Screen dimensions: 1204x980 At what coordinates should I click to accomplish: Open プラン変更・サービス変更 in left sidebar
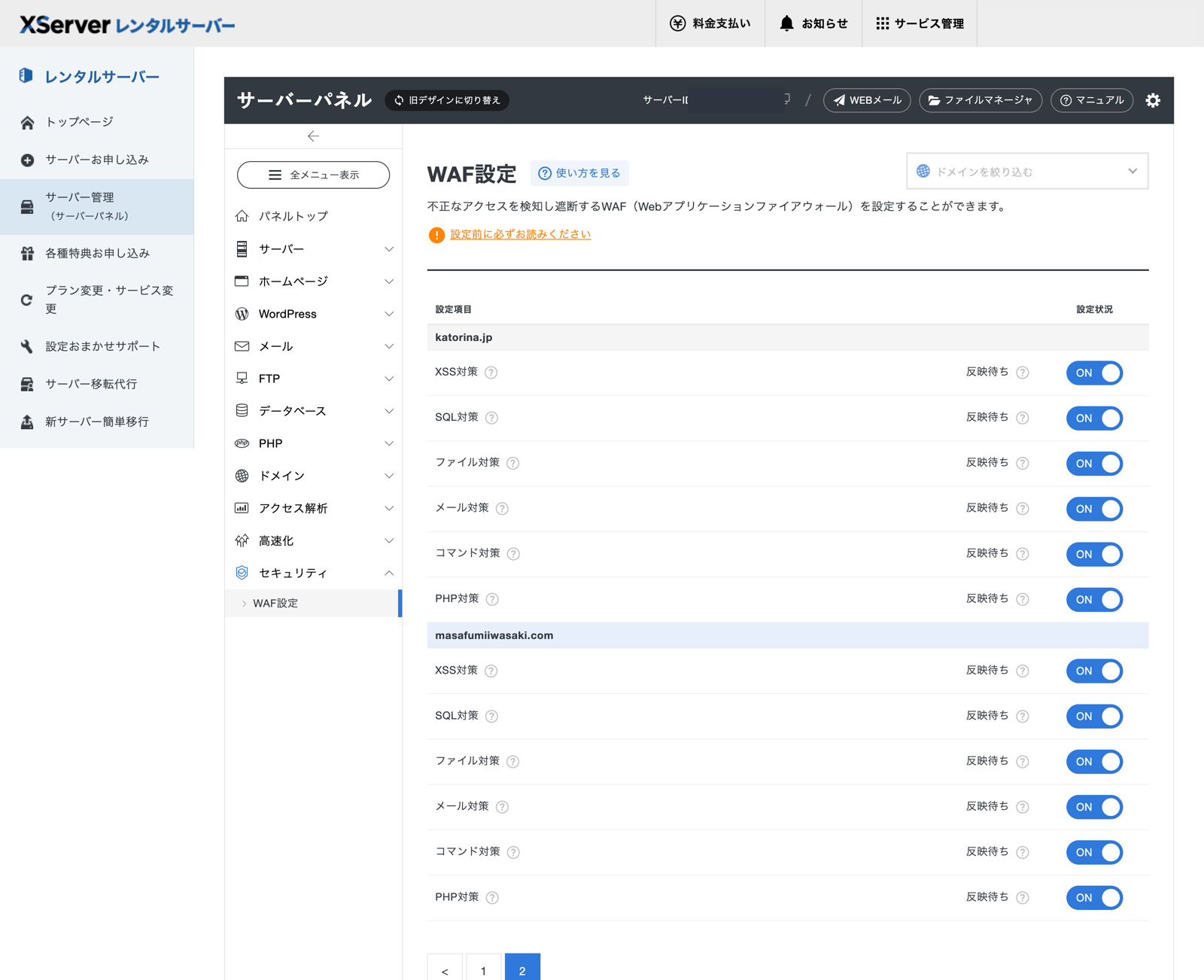coord(97,300)
